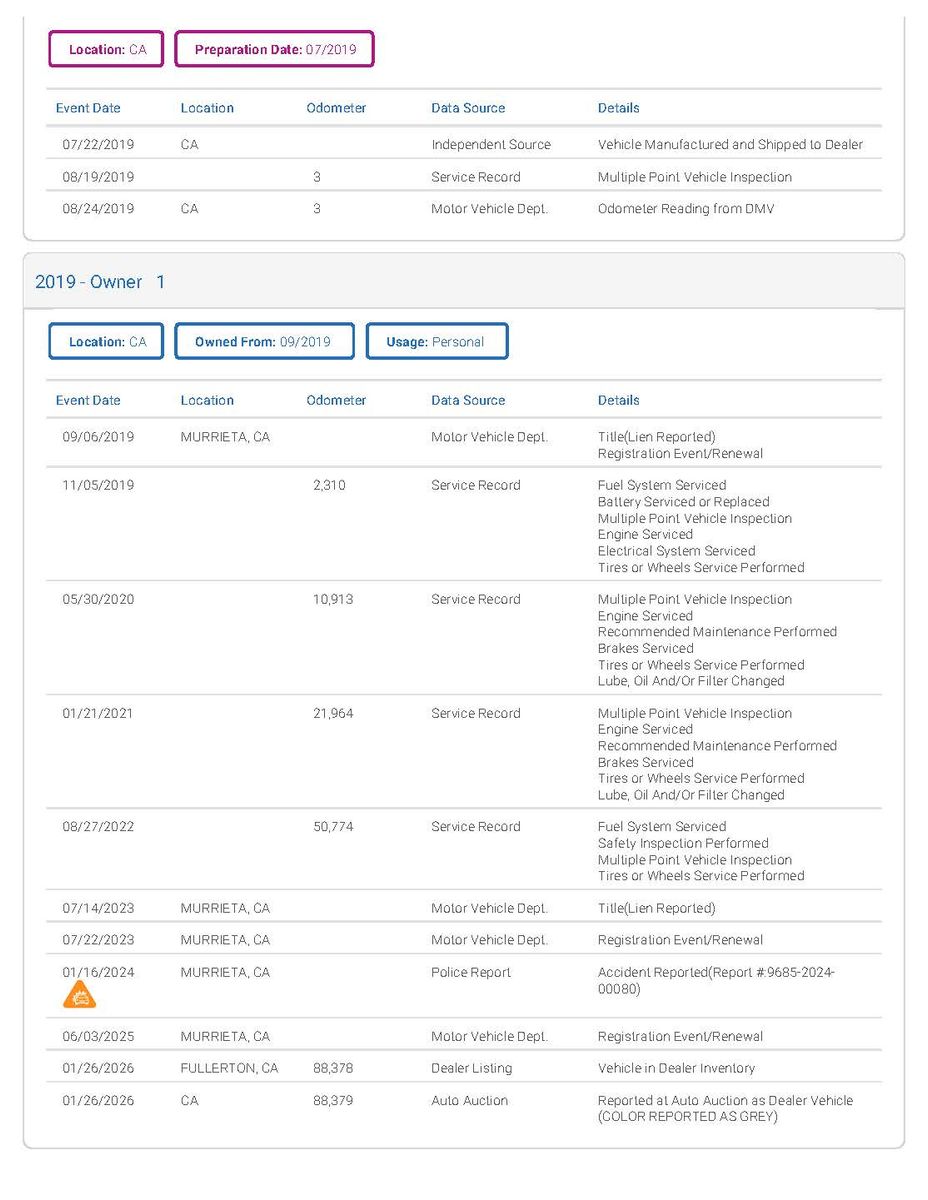Click the FULLERTON, CA location cell
The width and height of the screenshot is (928, 1200).
coord(229,1068)
